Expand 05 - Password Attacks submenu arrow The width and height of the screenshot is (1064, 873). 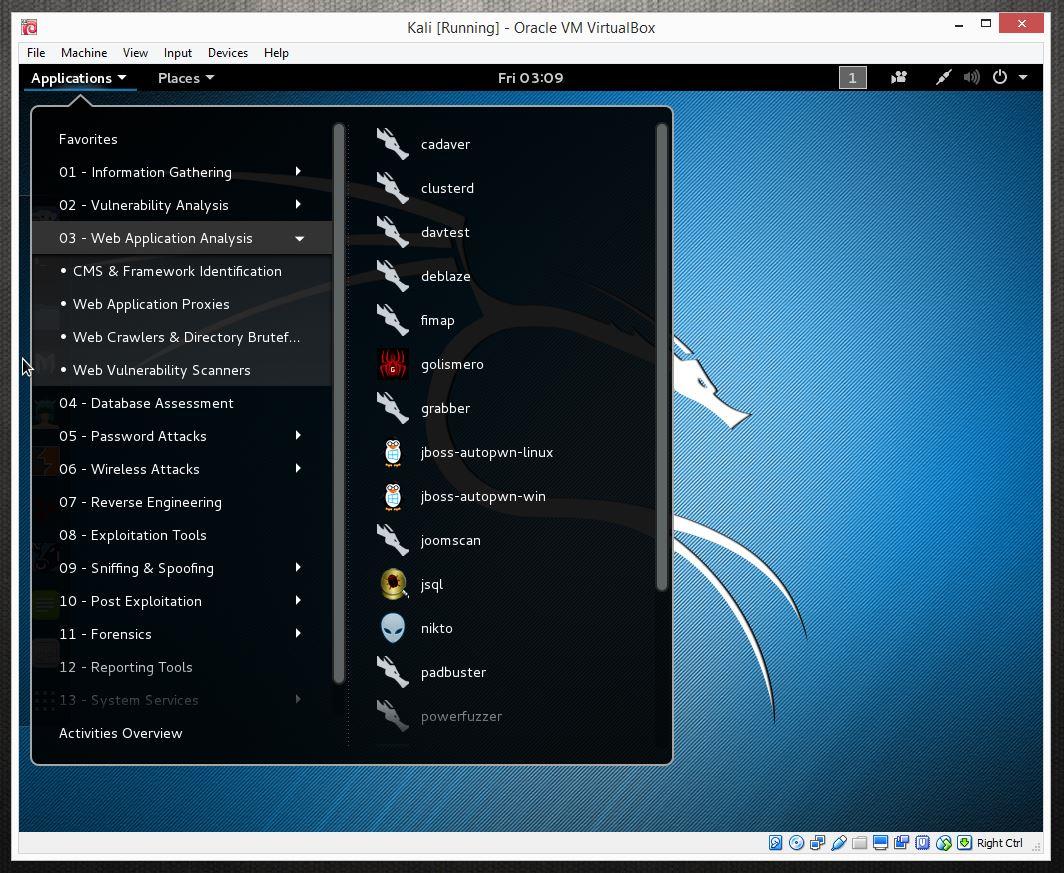(x=298, y=435)
